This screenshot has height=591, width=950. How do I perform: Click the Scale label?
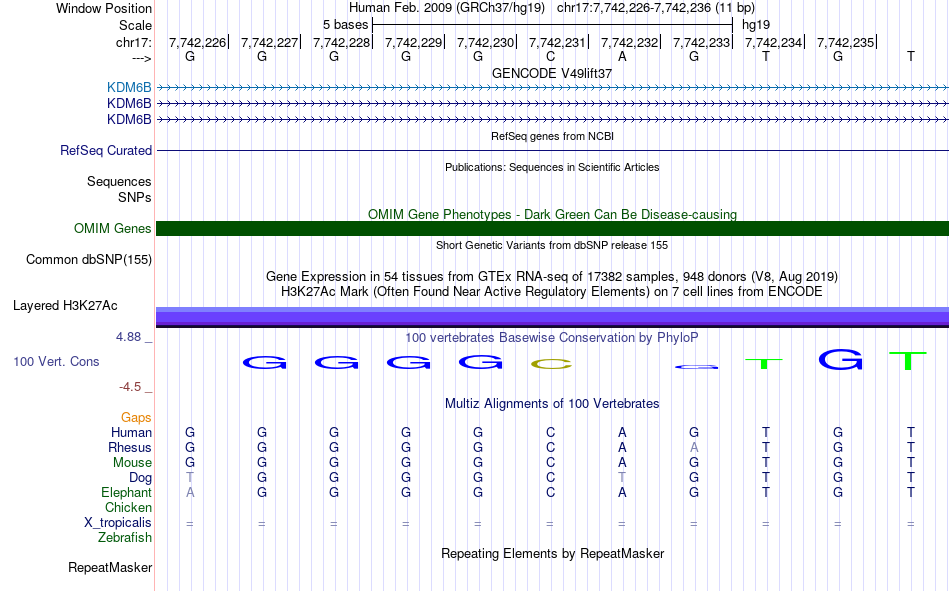click(136, 25)
